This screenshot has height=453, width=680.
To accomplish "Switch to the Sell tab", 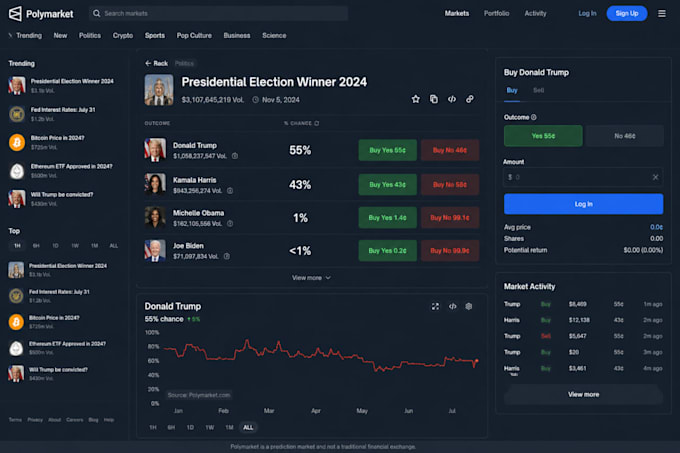I will tap(538, 90).
